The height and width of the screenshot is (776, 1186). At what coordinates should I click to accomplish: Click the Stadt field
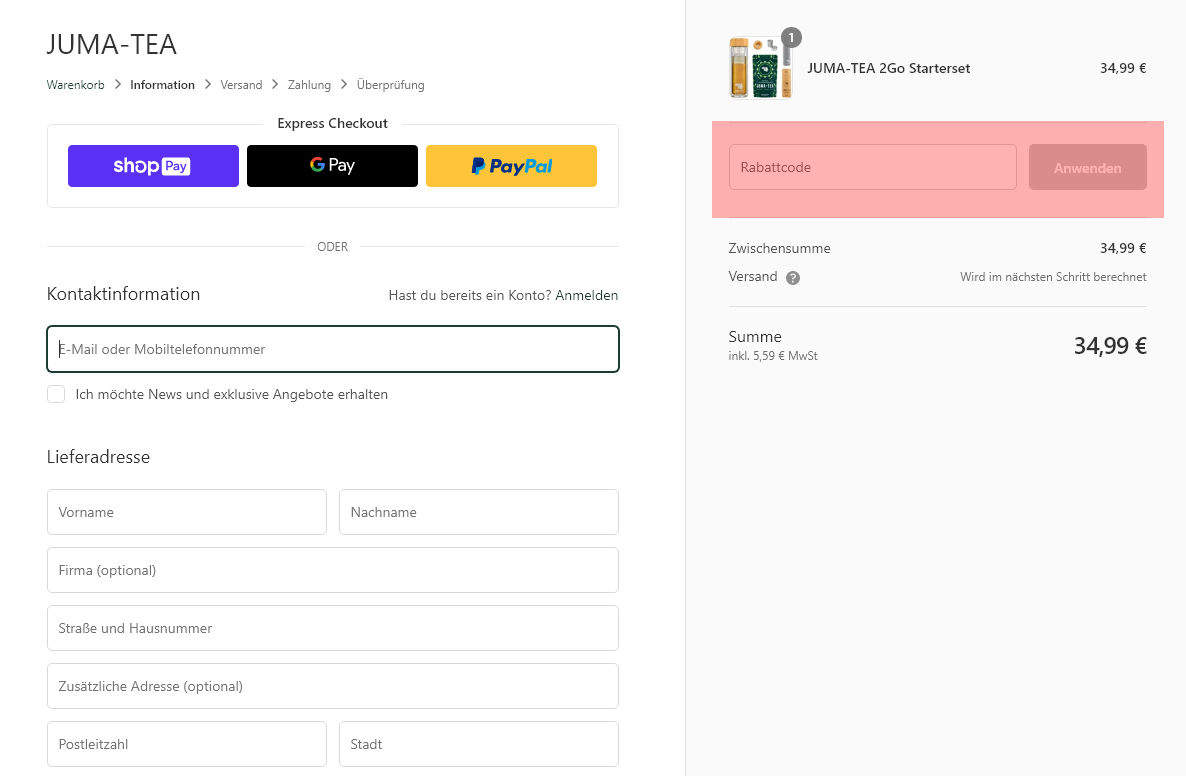click(x=479, y=744)
